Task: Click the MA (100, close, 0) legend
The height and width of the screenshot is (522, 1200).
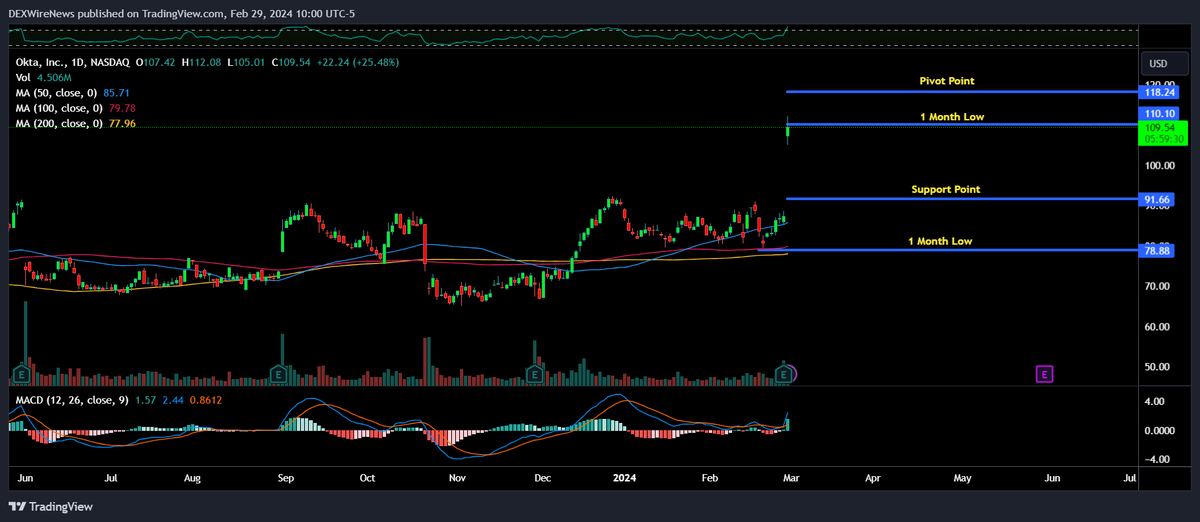Action: [75, 108]
